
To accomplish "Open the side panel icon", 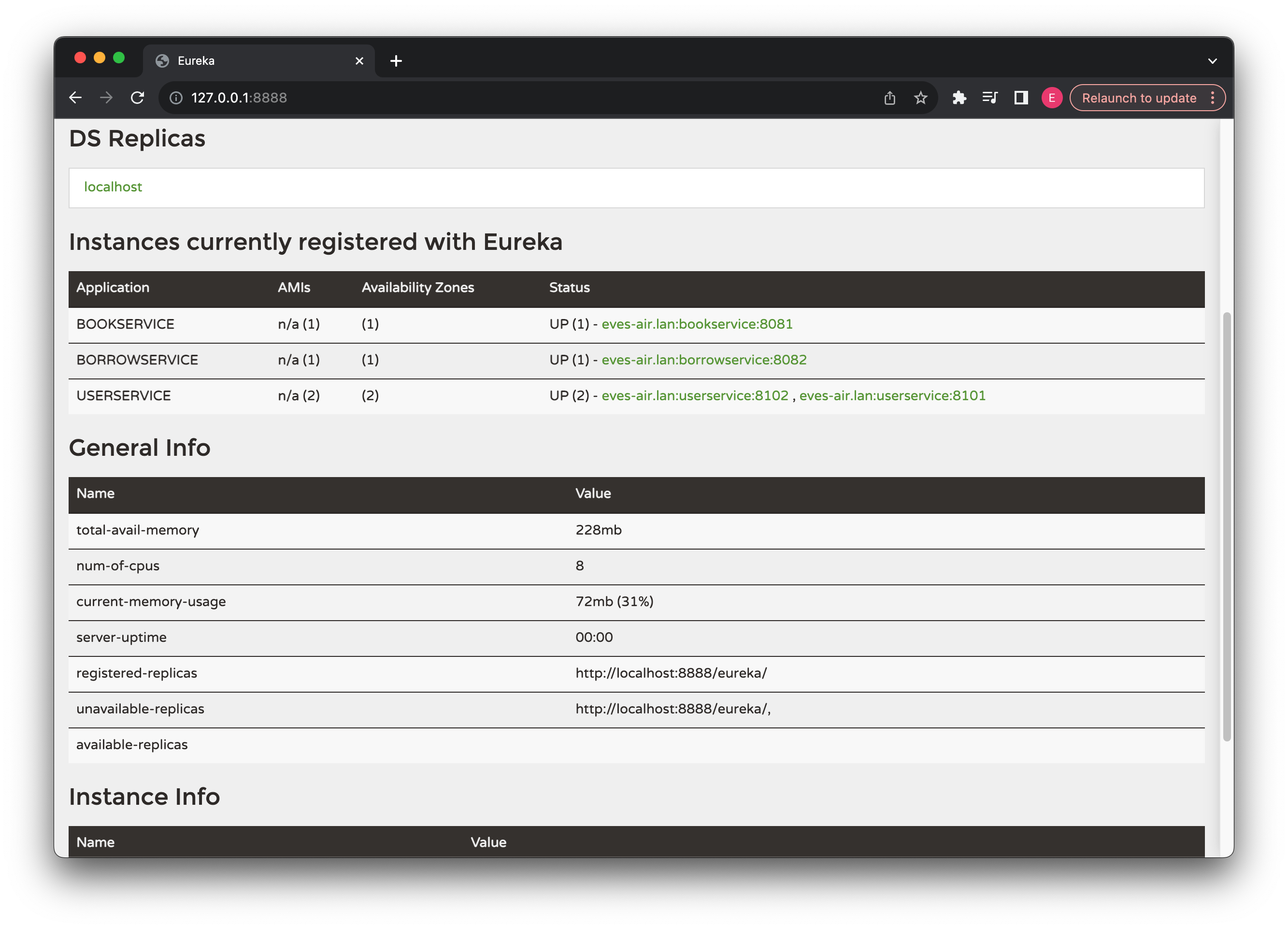I will [1020, 97].
